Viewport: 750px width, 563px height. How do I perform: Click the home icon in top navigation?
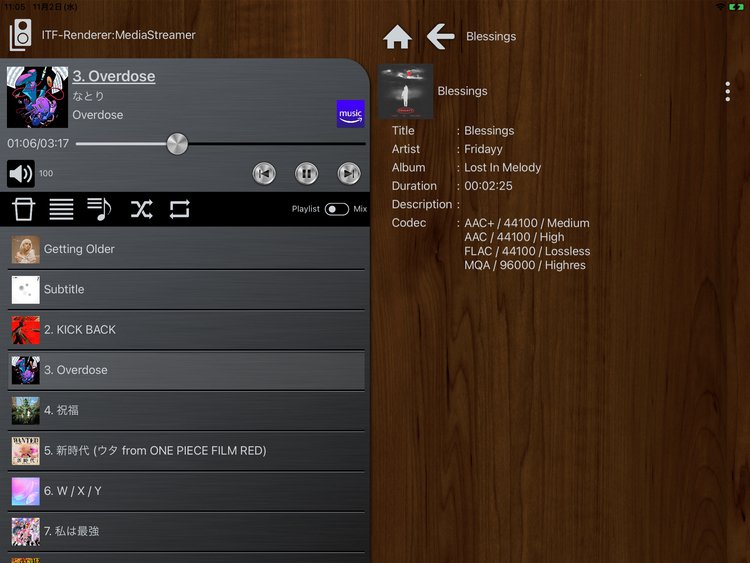click(x=397, y=37)
